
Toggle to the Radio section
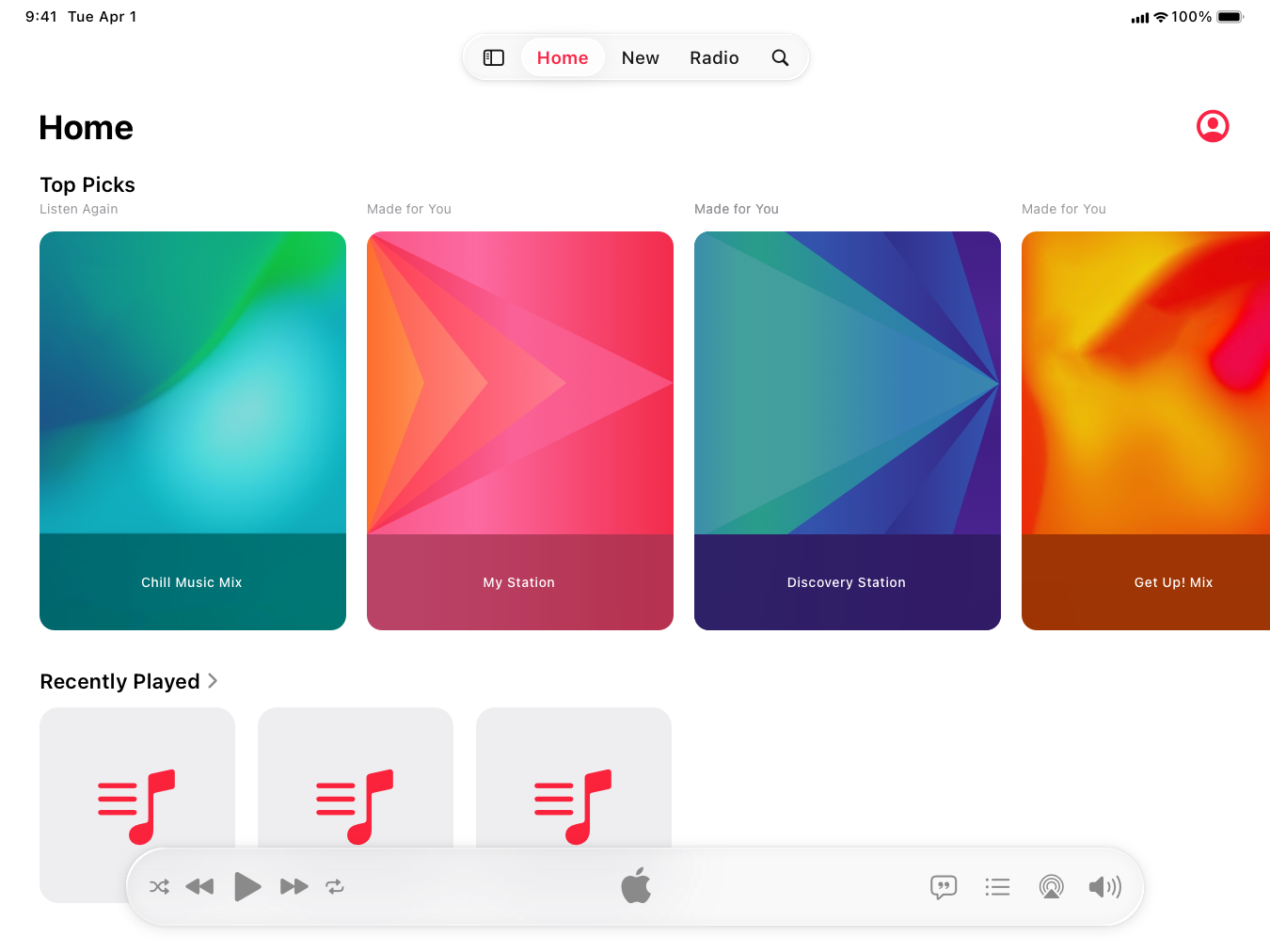pyautogui.click(x=714, y=57)
